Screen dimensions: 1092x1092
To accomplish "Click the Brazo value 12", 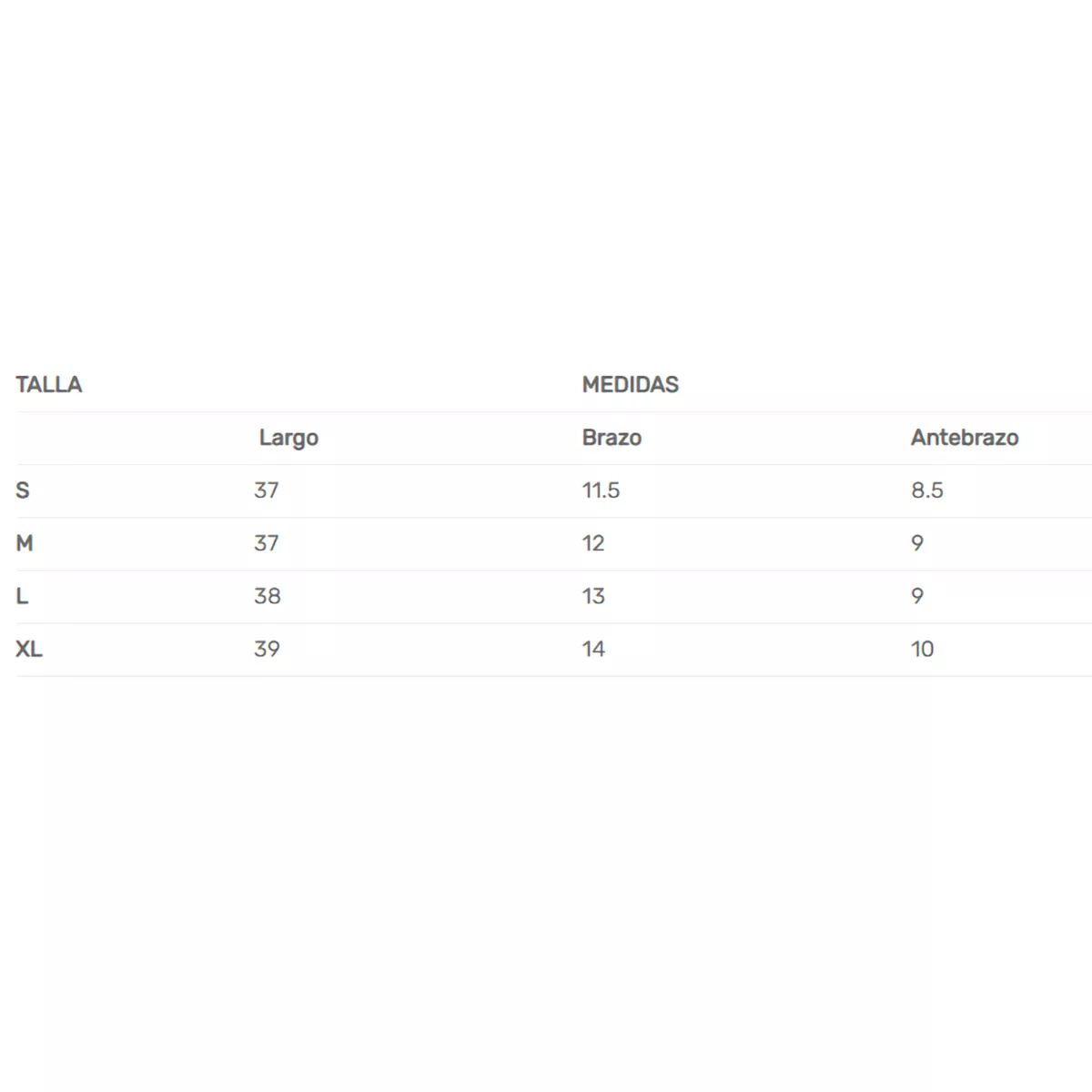I will pyautogui.click(x=593, y=543).
